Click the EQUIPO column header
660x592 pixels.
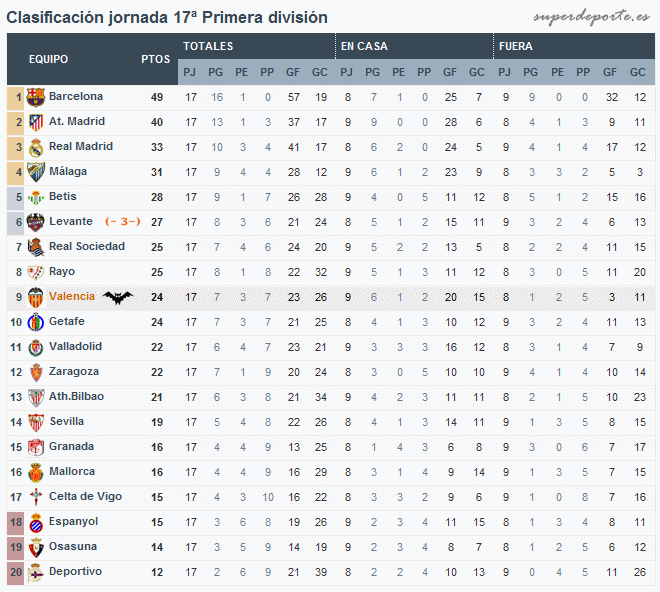48,59
